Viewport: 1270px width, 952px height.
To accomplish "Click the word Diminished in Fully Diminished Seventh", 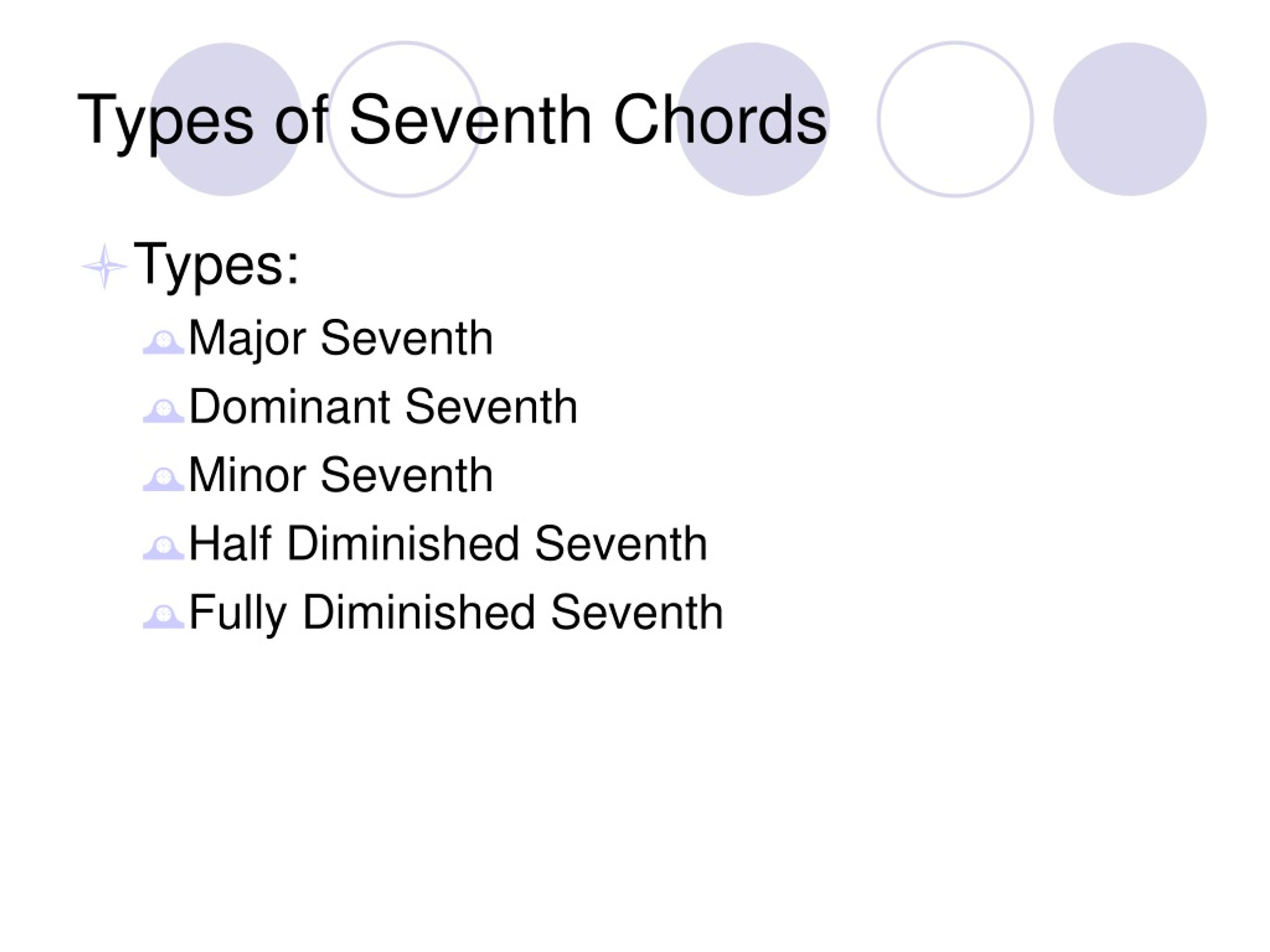I will pos(419,612).
